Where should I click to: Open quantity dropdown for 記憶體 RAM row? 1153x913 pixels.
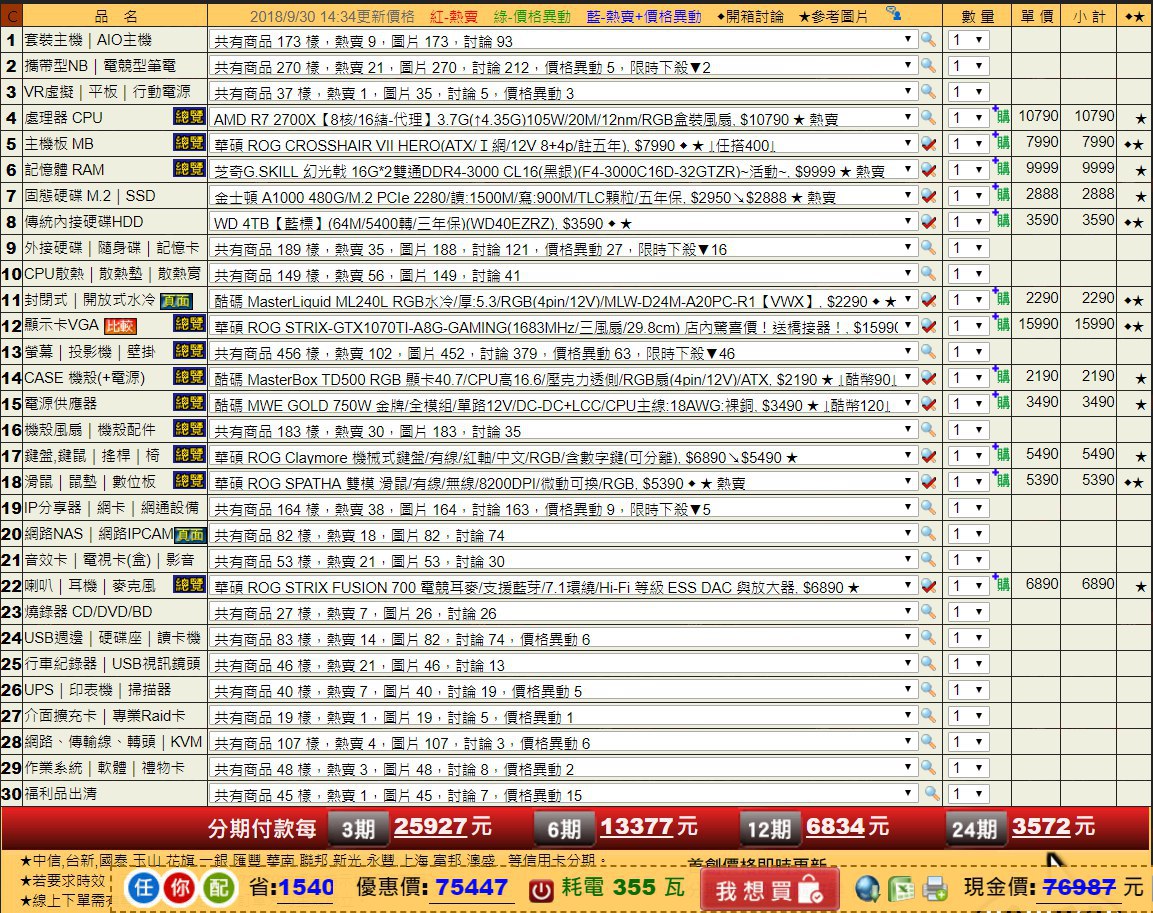coord(968,170)
